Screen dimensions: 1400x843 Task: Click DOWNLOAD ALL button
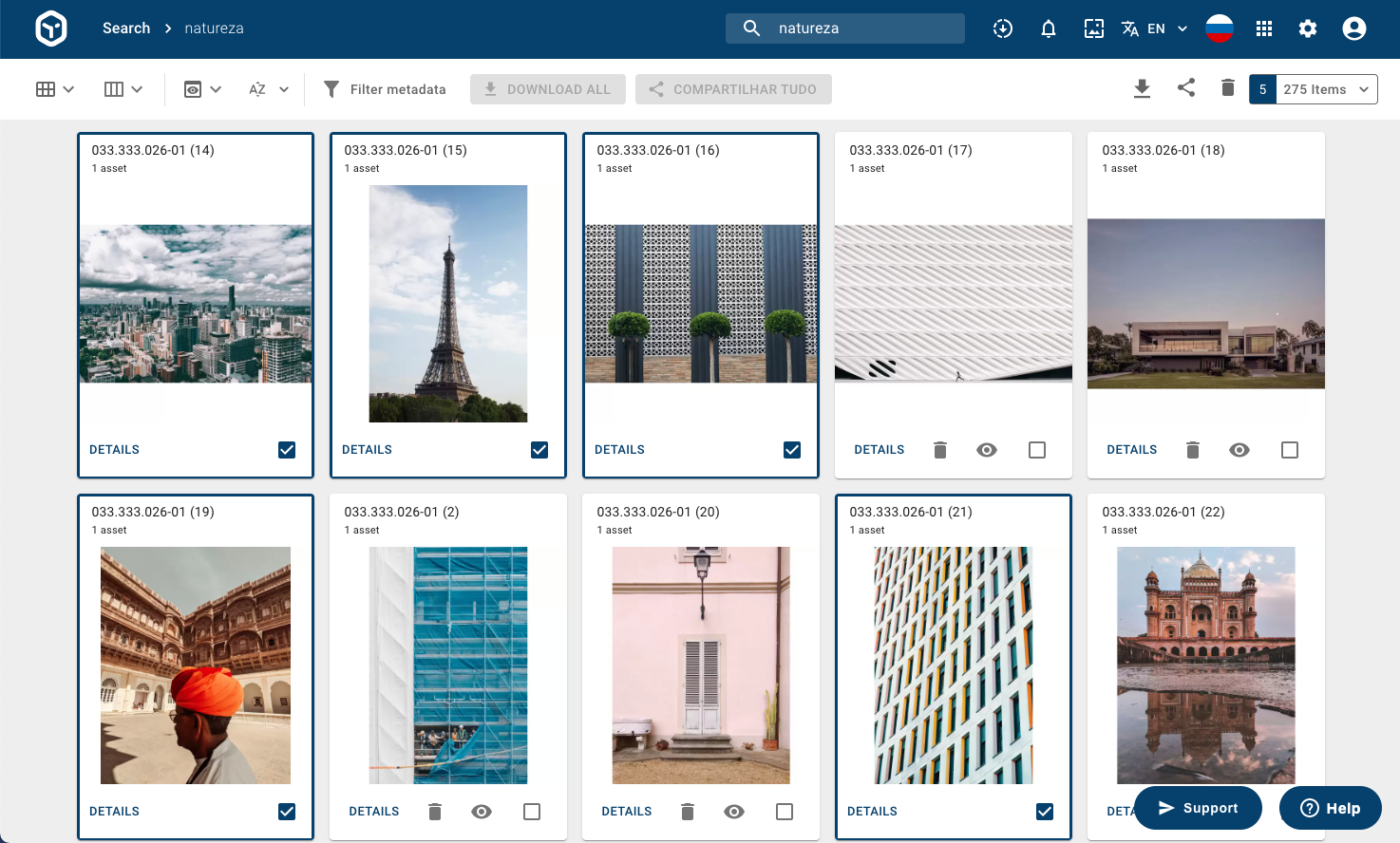[x=548, y=89]
